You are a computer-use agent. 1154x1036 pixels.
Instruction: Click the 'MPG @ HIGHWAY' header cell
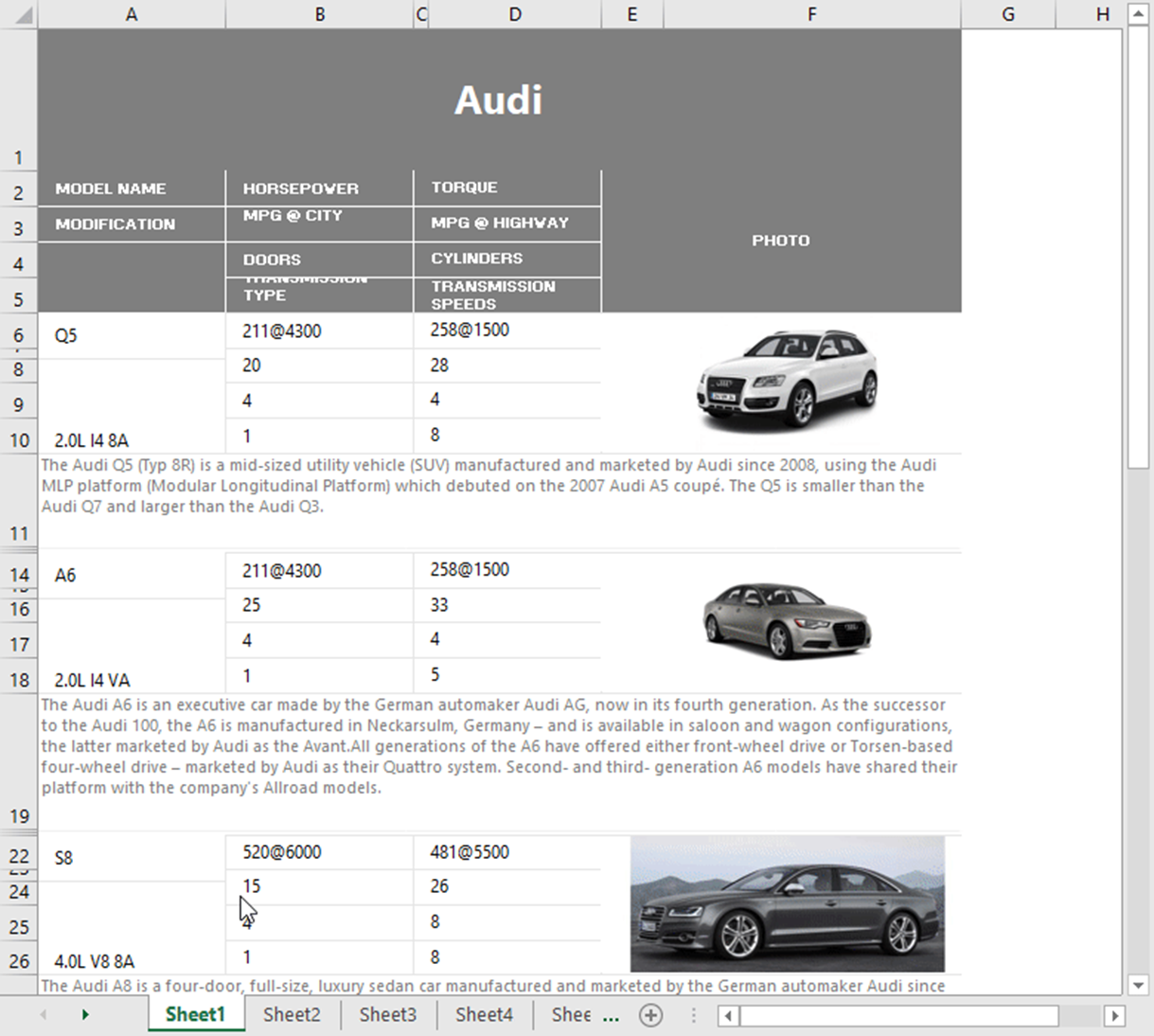pyautogui.click(x=507, y=224)
